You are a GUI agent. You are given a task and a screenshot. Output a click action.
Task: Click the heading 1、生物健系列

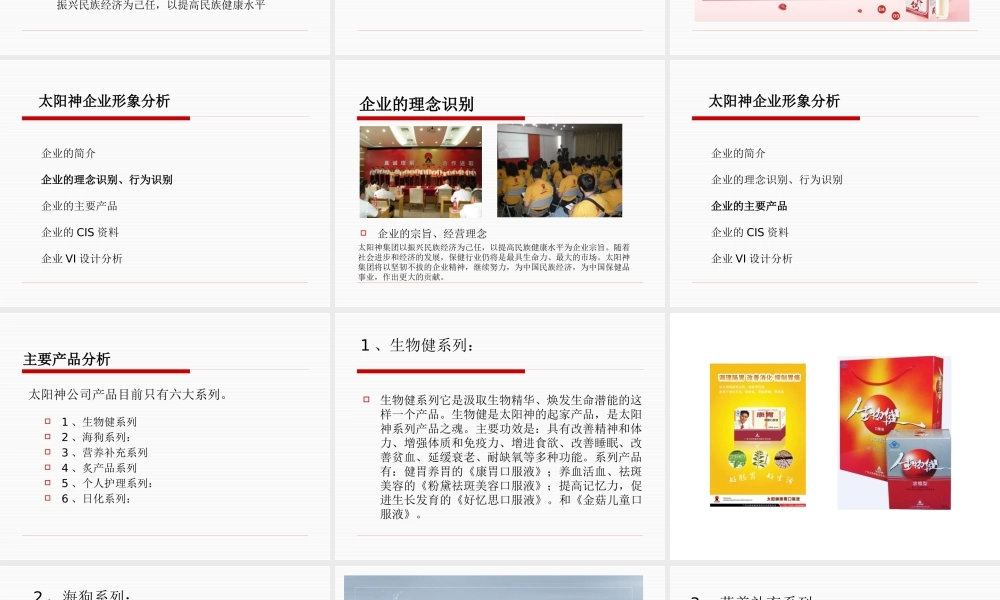(417, 345)
